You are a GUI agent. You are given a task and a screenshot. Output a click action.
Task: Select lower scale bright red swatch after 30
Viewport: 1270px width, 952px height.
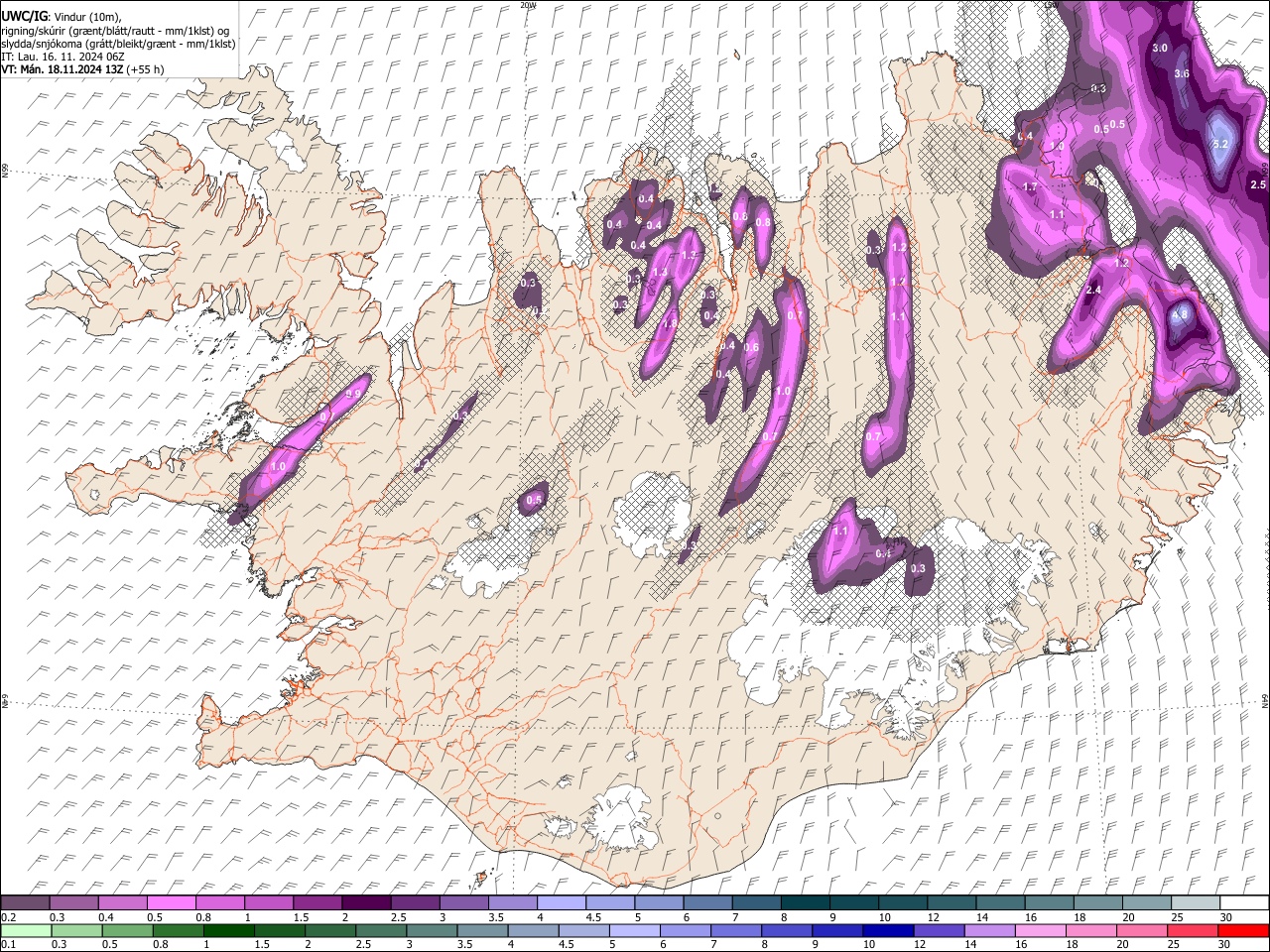1243,930
